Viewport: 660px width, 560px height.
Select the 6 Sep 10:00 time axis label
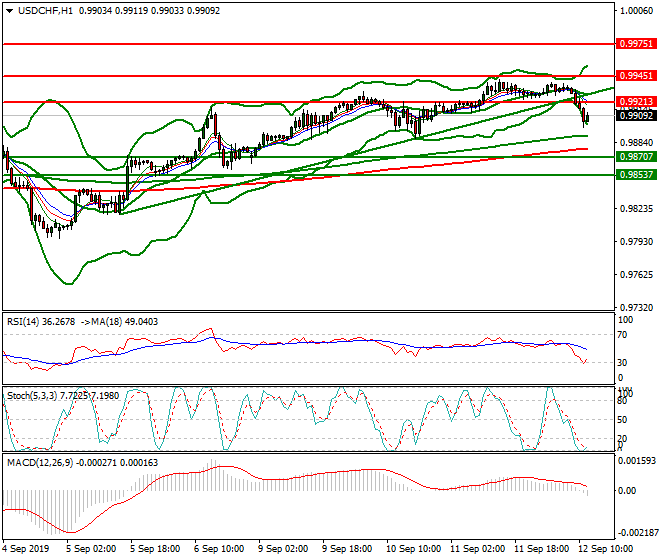219,549
